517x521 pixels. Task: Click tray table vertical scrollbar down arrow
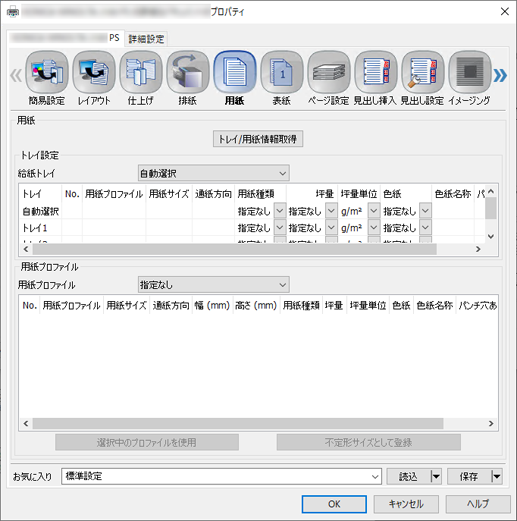[491, 236]
